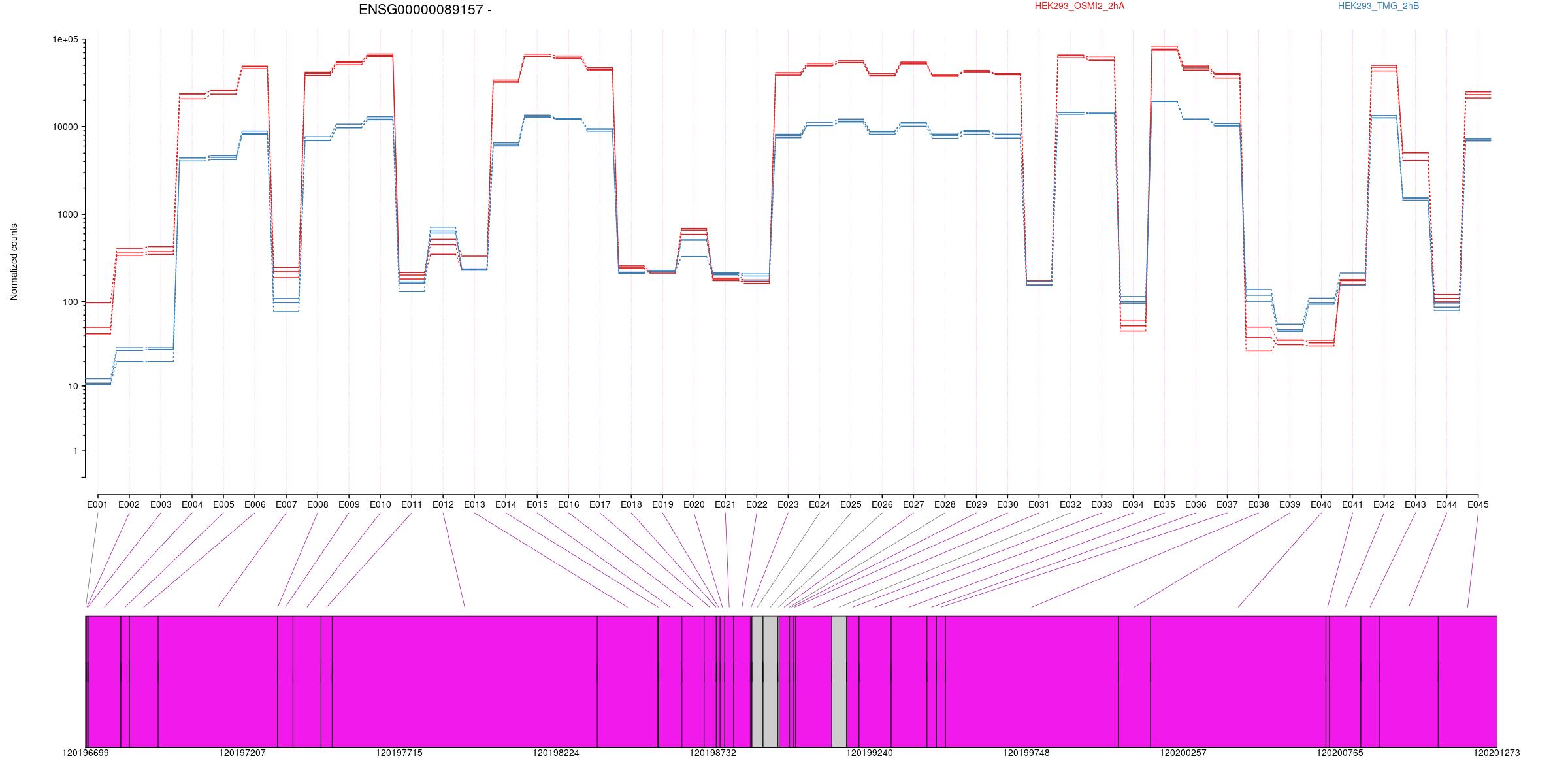Click exon label E004
1568x784 pixels.
coord(192,504)
